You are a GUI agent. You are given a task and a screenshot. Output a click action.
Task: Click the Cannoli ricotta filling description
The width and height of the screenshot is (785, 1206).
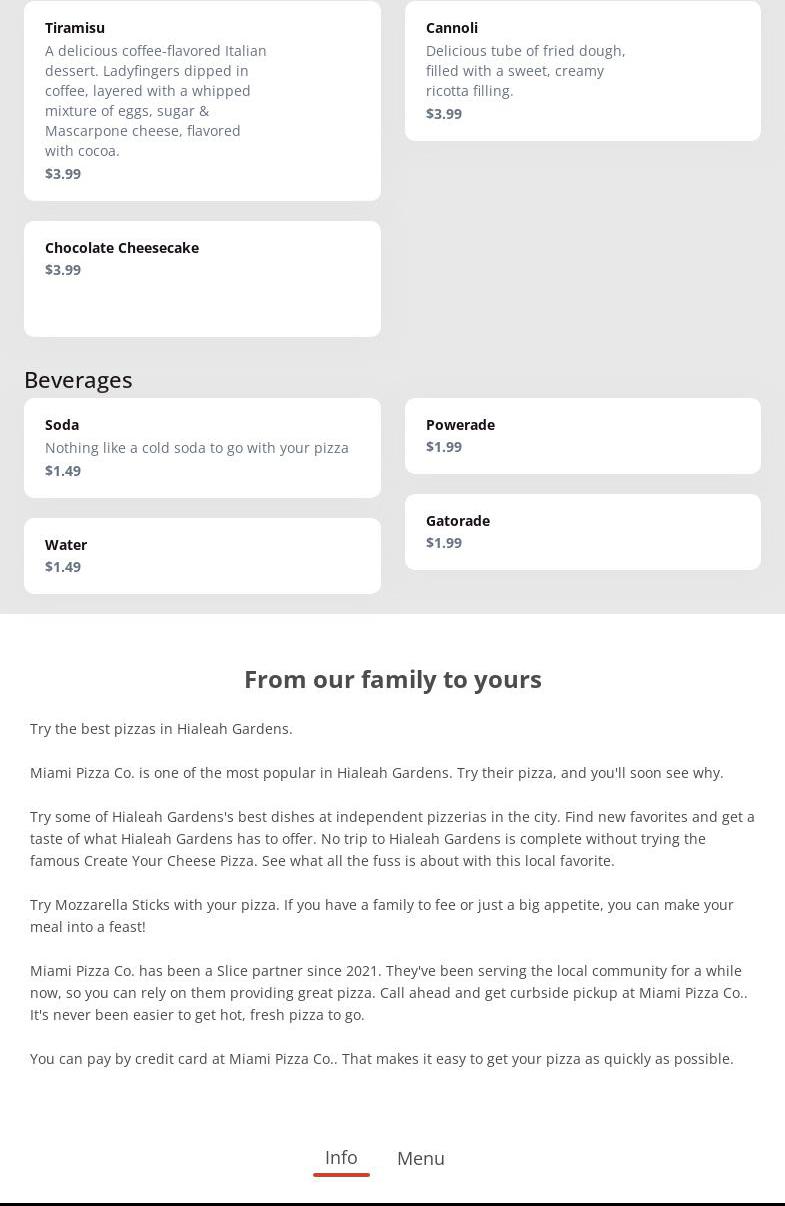click(x=525, y=70)
